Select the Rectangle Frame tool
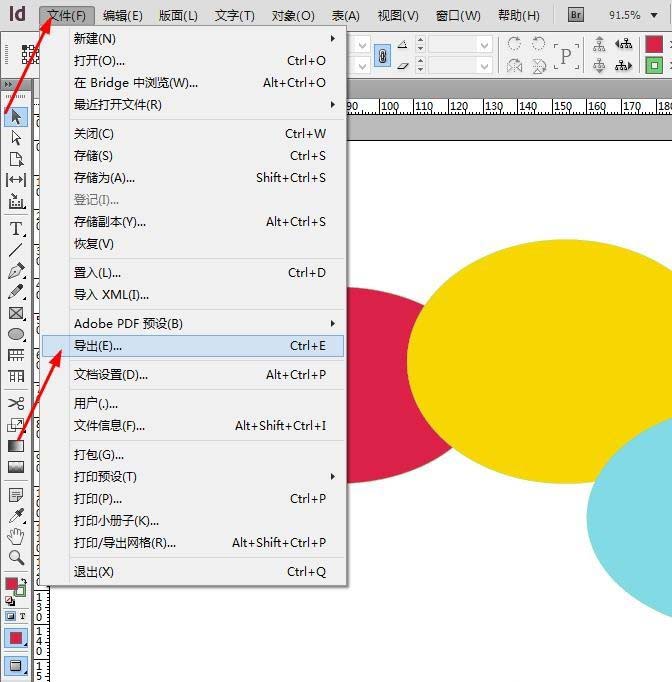Viewport: 672px width, 682px height. [16, 313]
